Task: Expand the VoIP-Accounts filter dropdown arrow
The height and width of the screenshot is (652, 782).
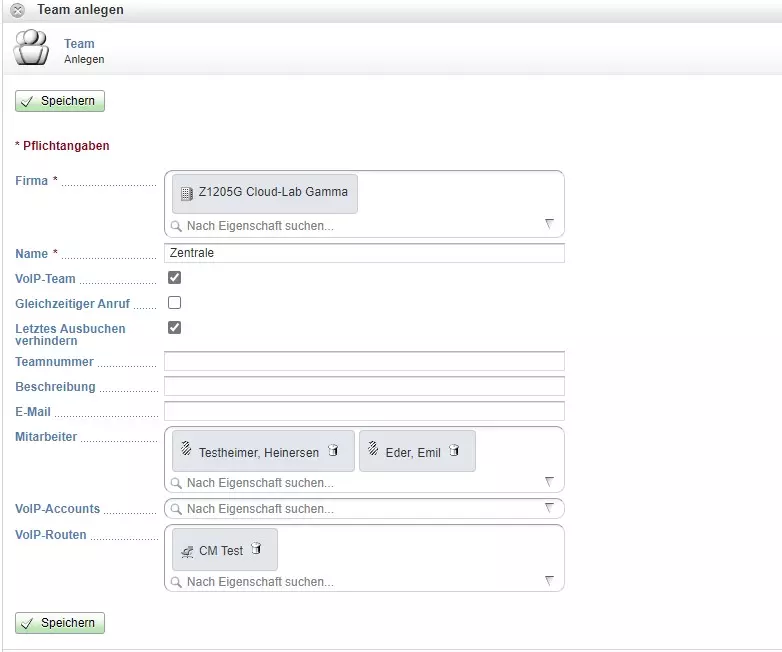Action: click(549, 508)
